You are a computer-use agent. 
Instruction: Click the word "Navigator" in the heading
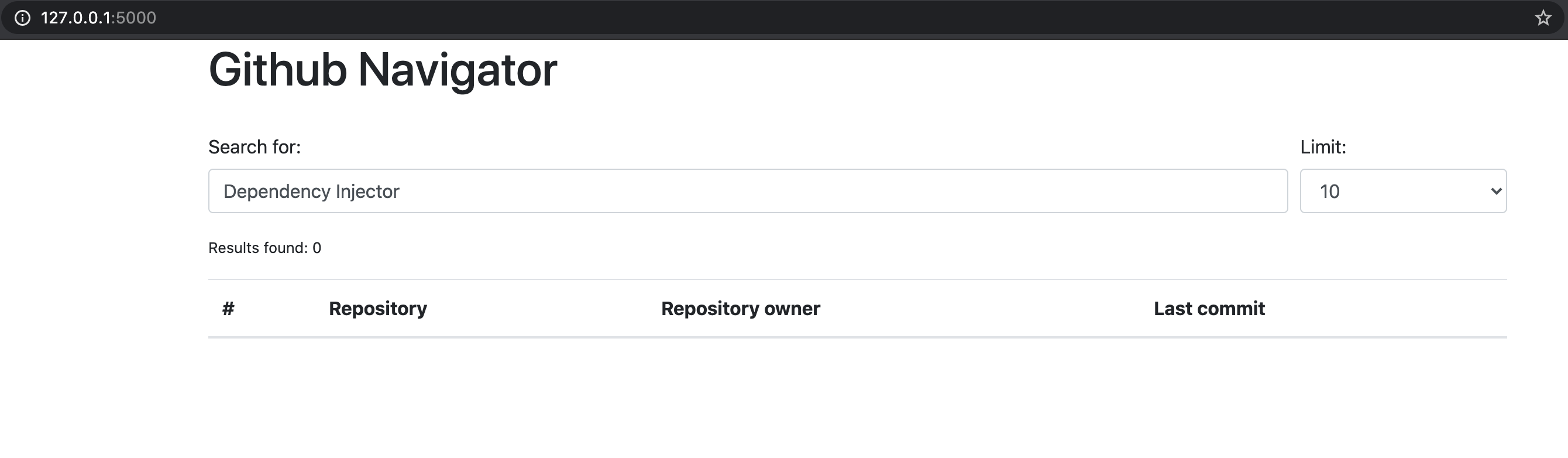(x=457, y=70)
